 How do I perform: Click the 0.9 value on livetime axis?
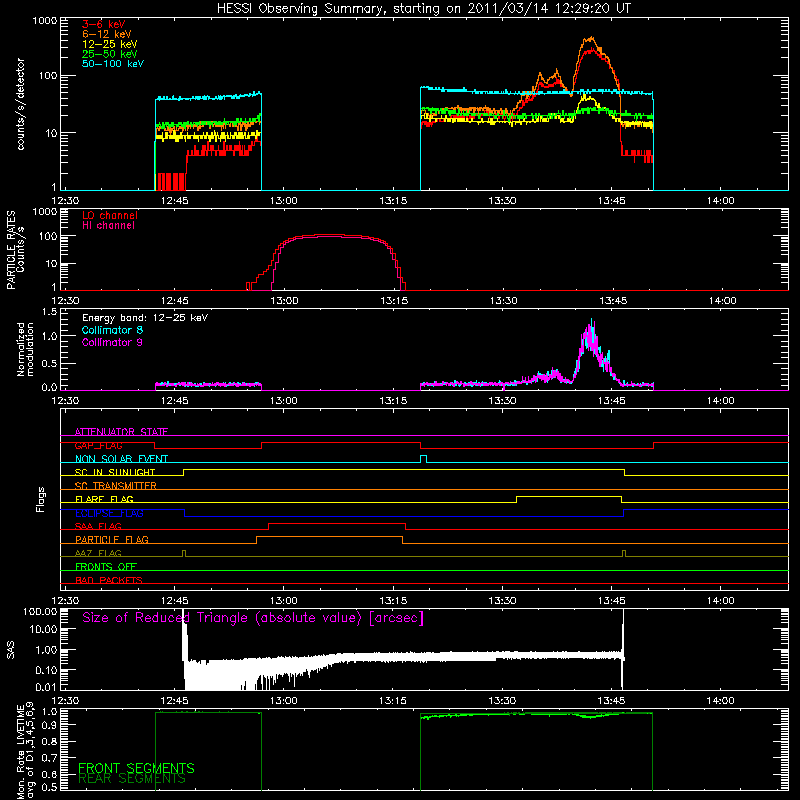tap(49, 726)
